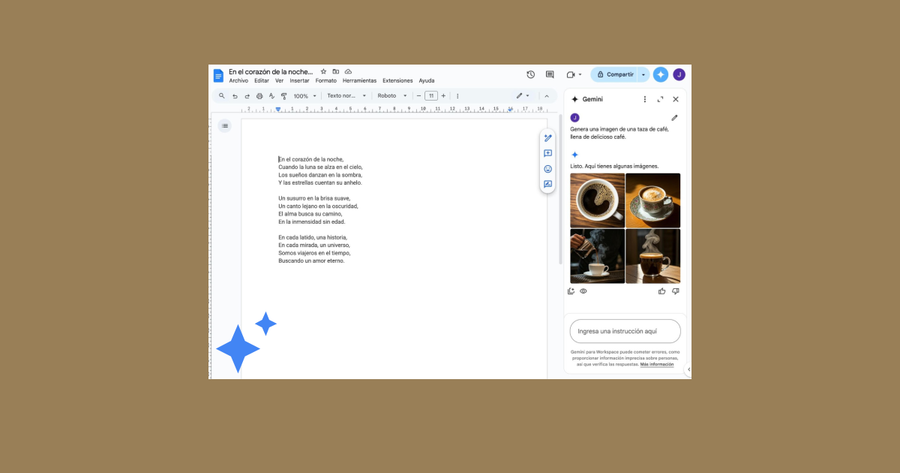Collapse the menus with the toolbar chevron

click(546, 96)
